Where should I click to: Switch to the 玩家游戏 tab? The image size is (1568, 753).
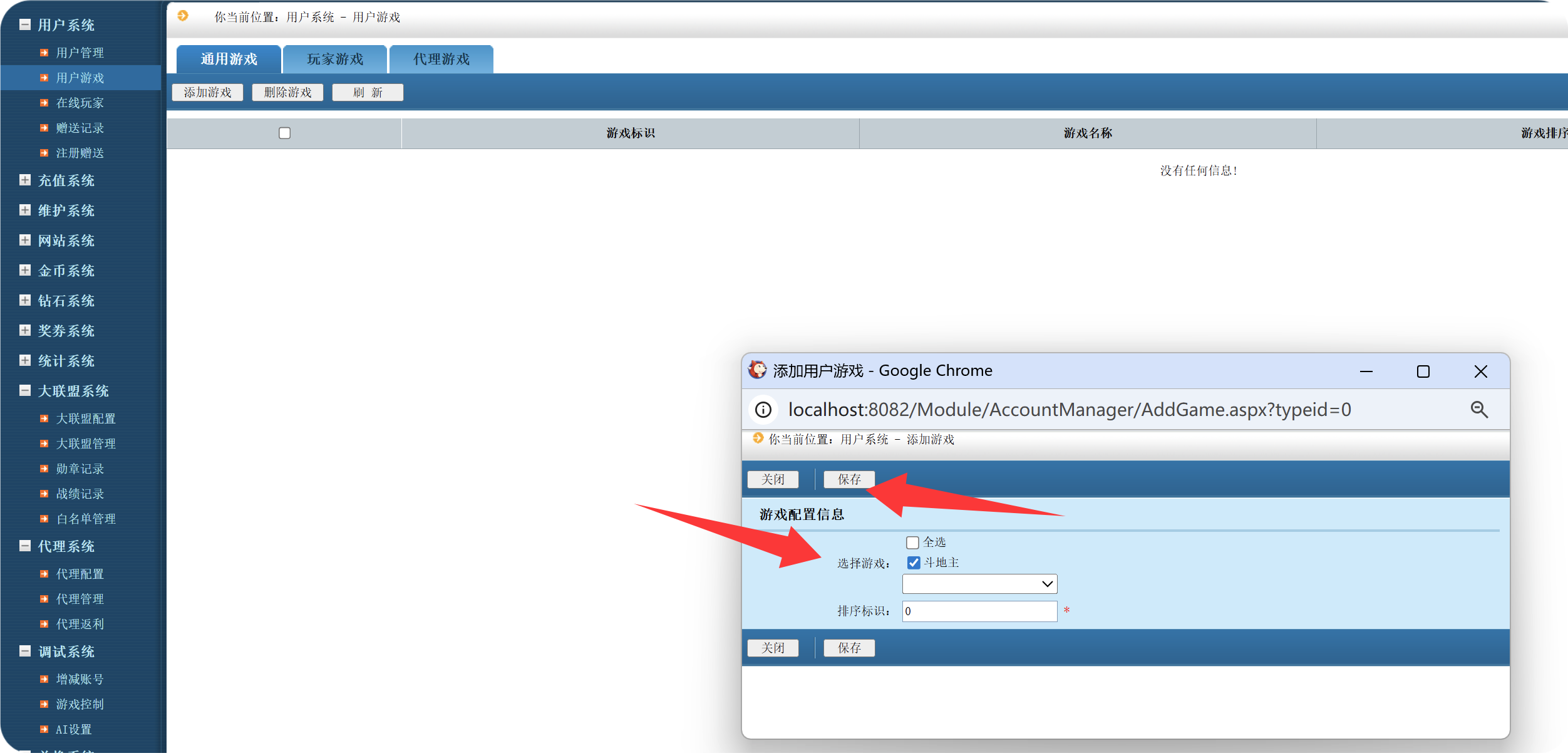pyautogui.click(x=335, y=60)
